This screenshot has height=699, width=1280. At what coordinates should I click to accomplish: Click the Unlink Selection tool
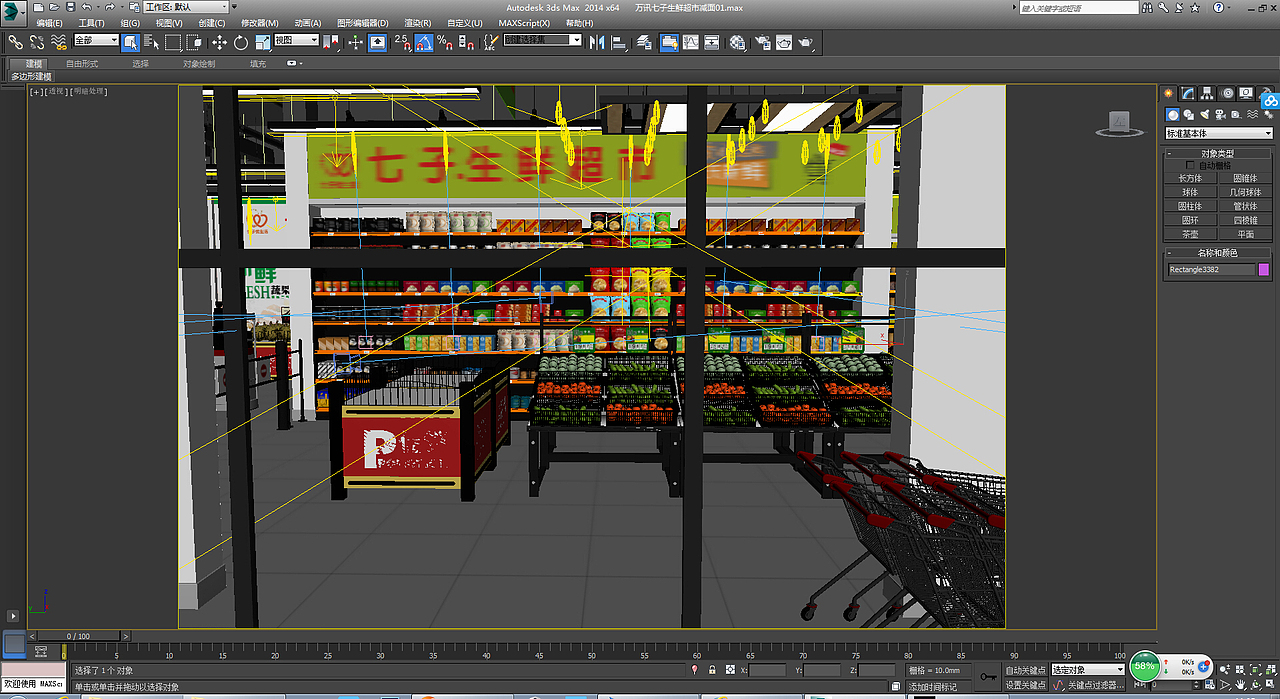[37, 42]
